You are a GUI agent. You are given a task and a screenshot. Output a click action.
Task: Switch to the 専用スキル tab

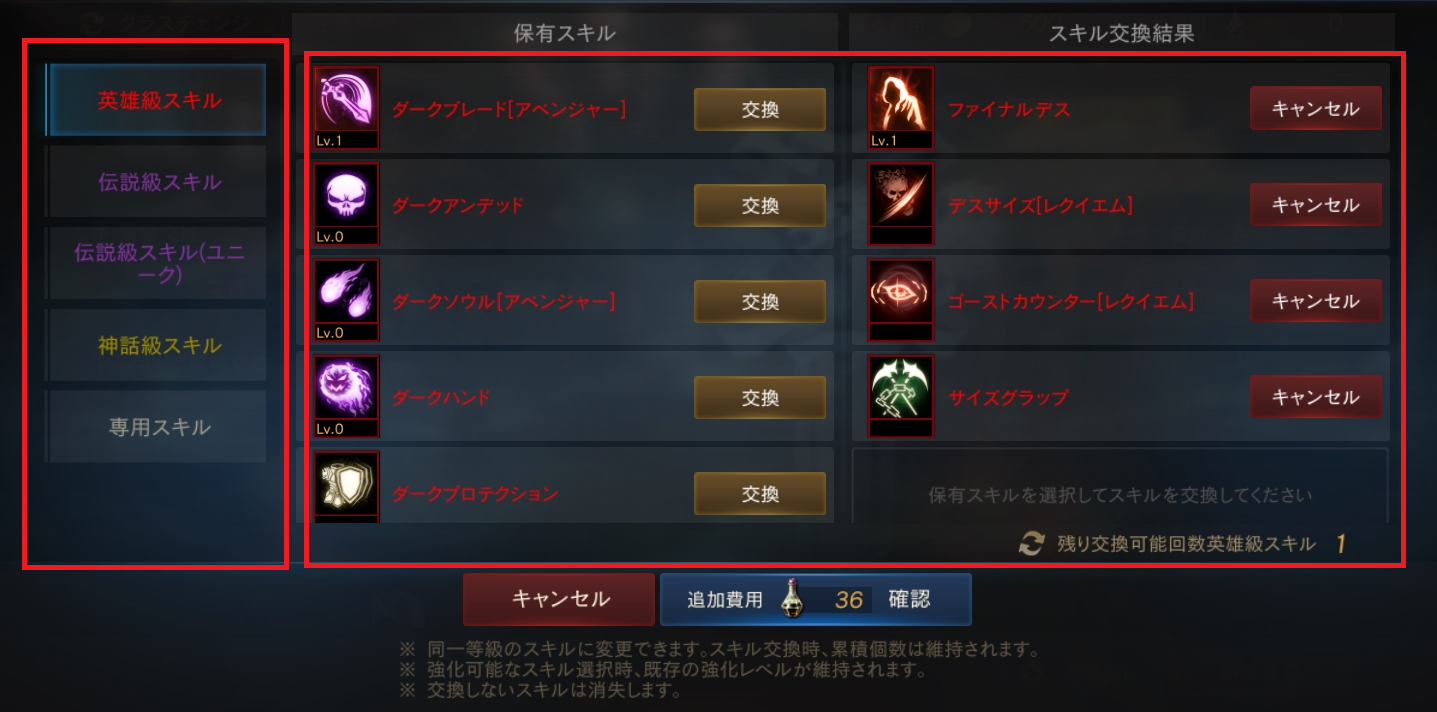157,427
